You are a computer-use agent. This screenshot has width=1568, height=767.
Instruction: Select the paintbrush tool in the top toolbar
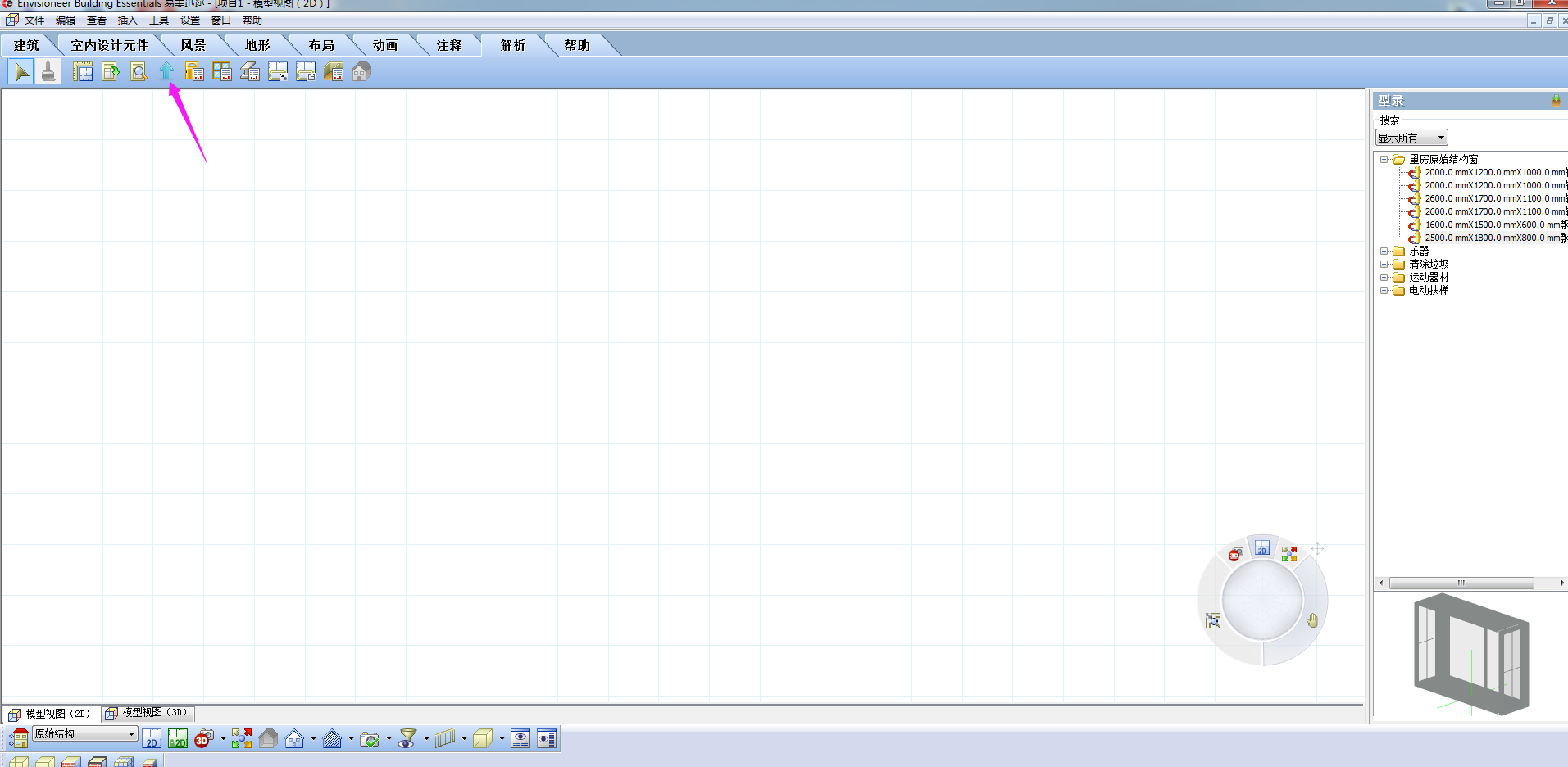48,72
